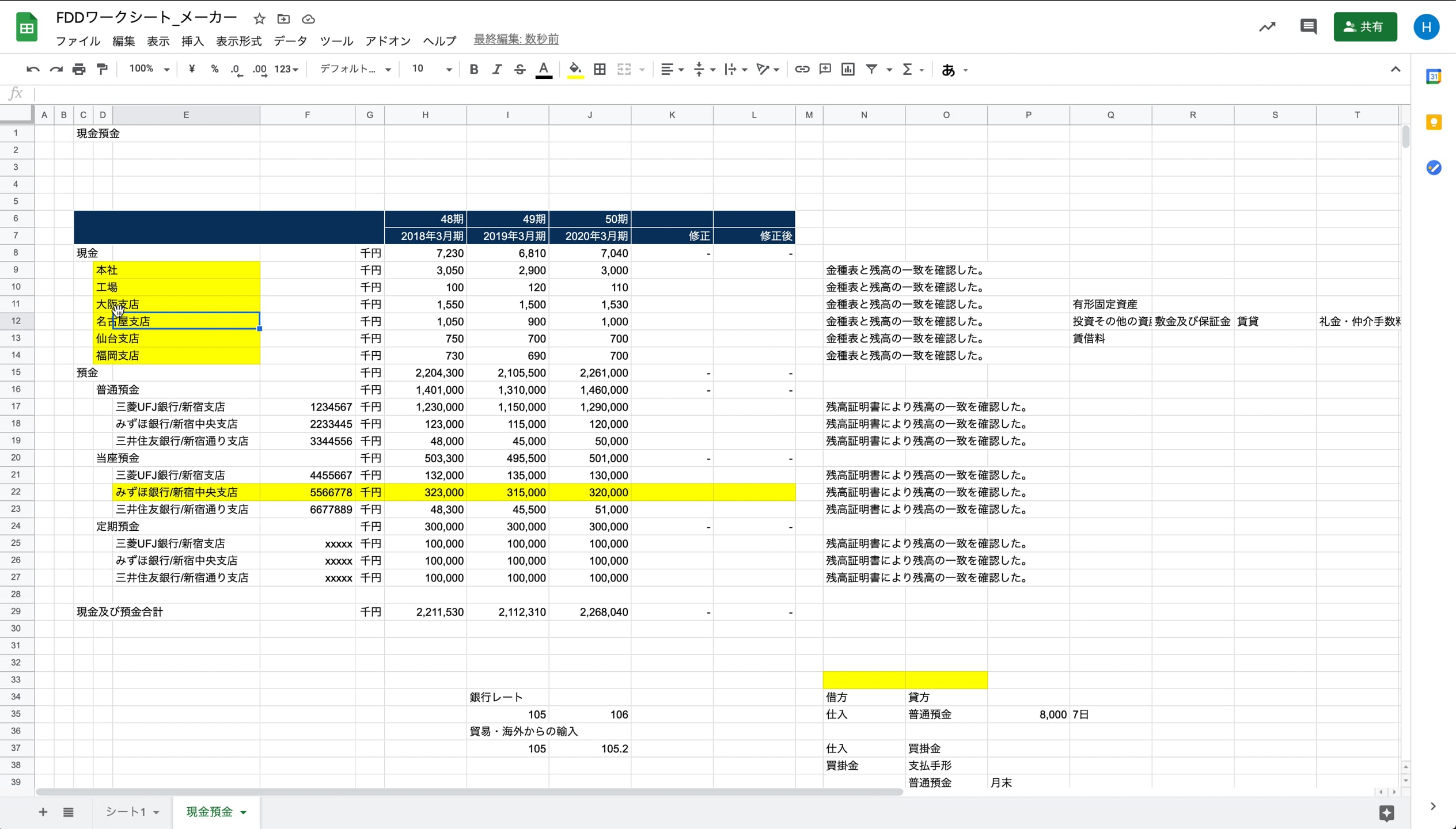This screenshot has width=1456, height=829.
Task: Open the fill color picker
Action: point(574,69)
